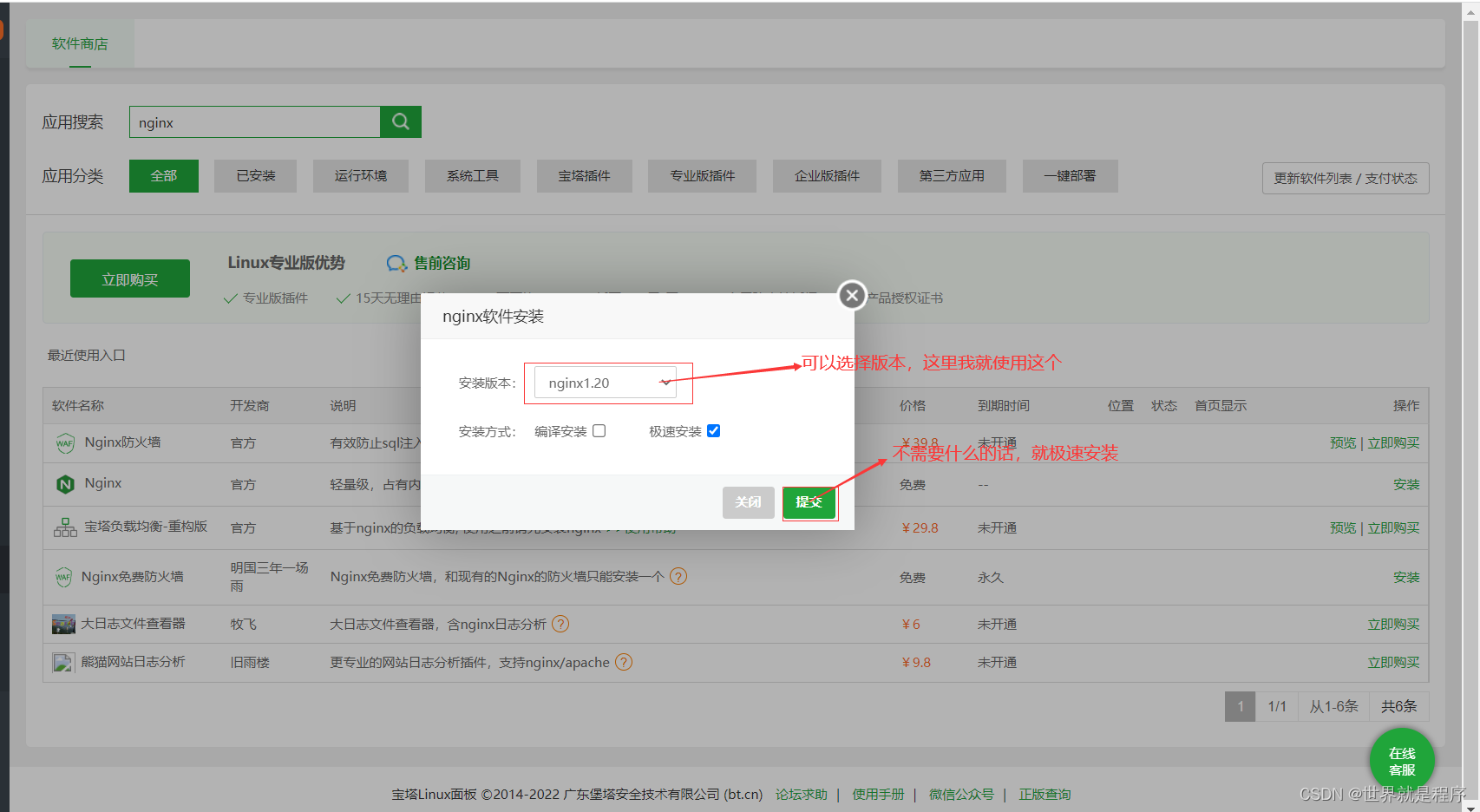Image resolution: width=1480 pixels, height=812 pixels.
Task: Click 立即购买 link for Nginx防火墙
Action: coord(1394,442)
